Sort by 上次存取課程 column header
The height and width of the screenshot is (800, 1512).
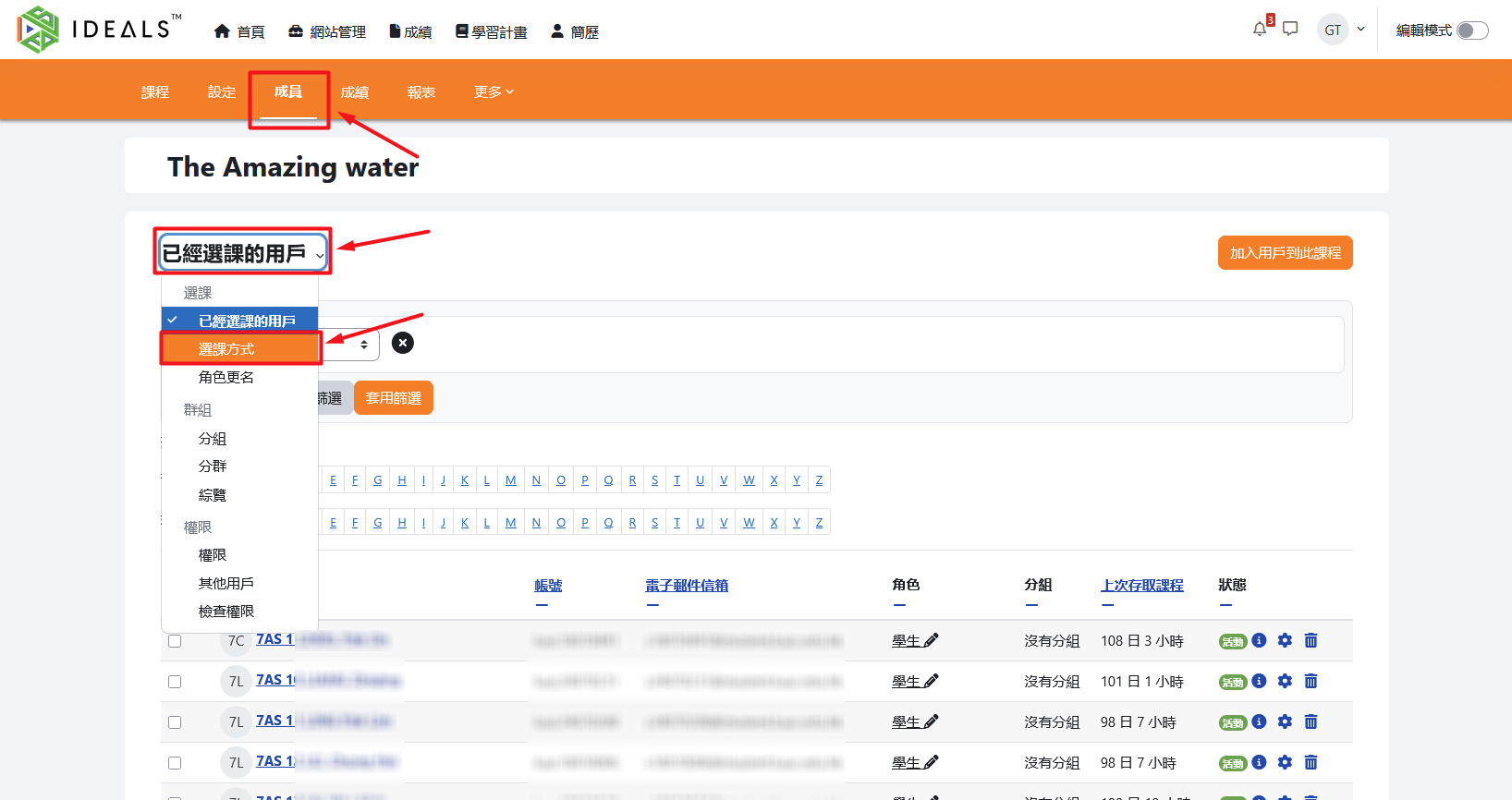[x=1141, y=585]
